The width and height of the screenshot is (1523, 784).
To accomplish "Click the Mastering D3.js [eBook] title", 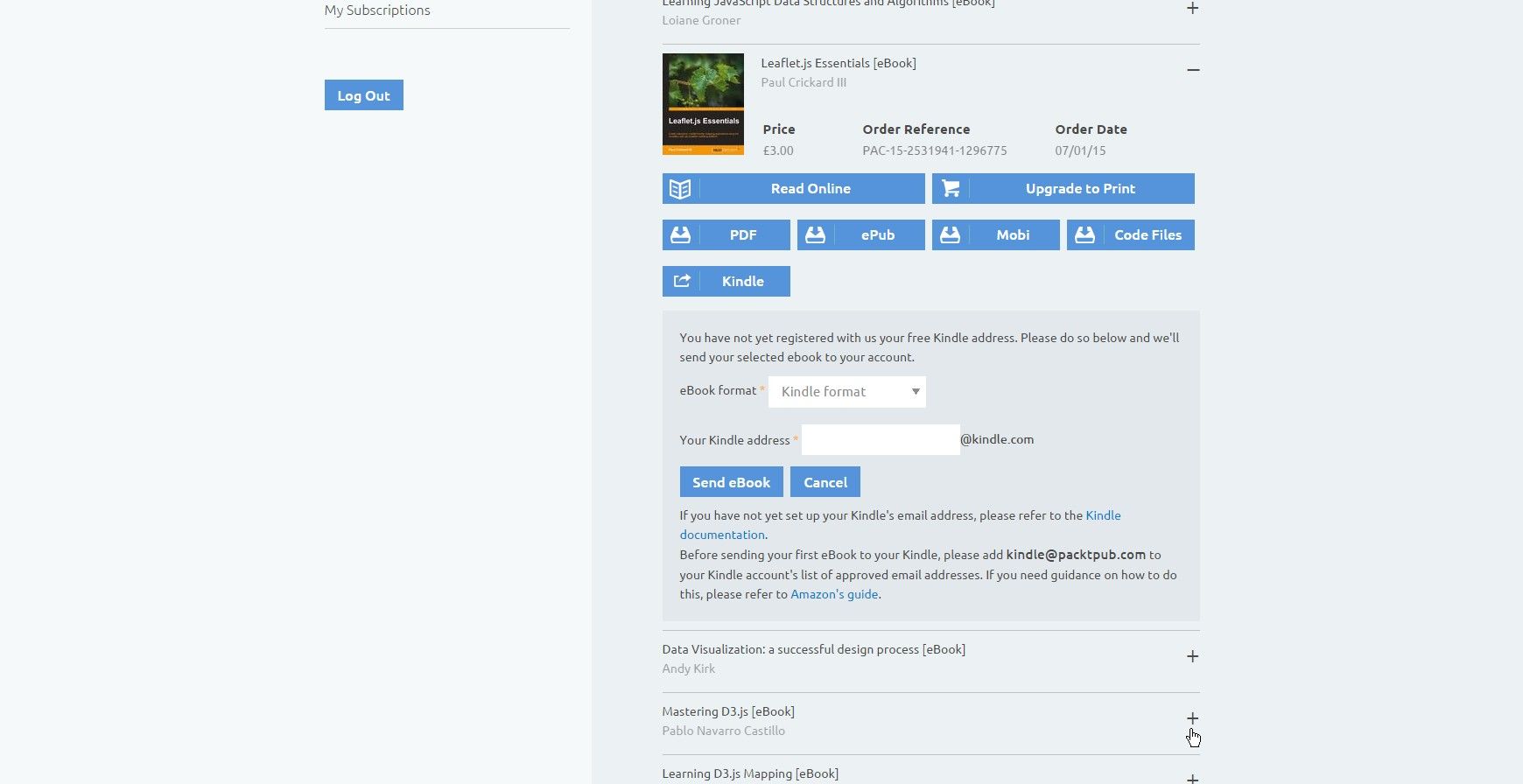I will click(728, 711).
